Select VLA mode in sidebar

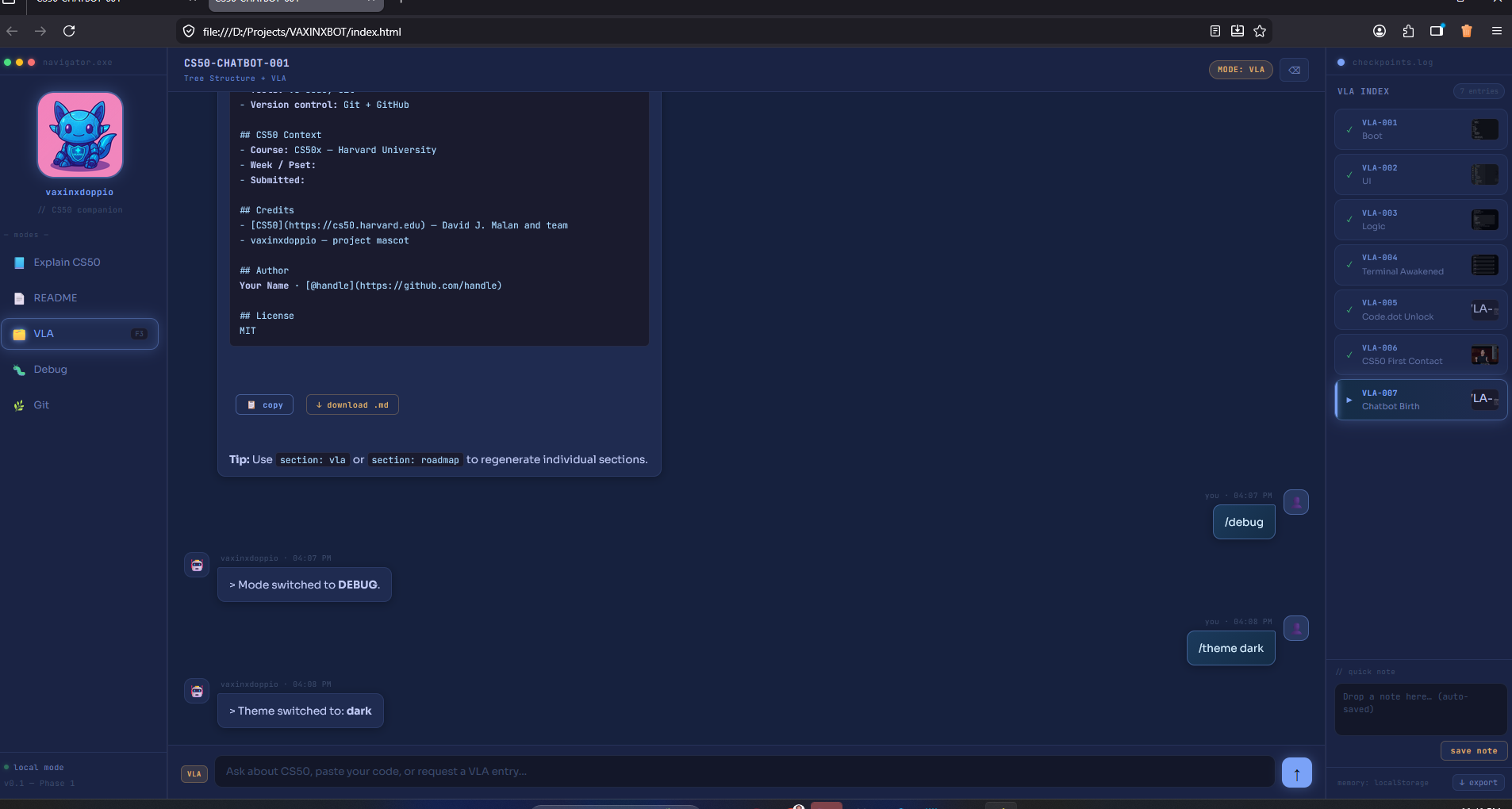coord(79,334)
